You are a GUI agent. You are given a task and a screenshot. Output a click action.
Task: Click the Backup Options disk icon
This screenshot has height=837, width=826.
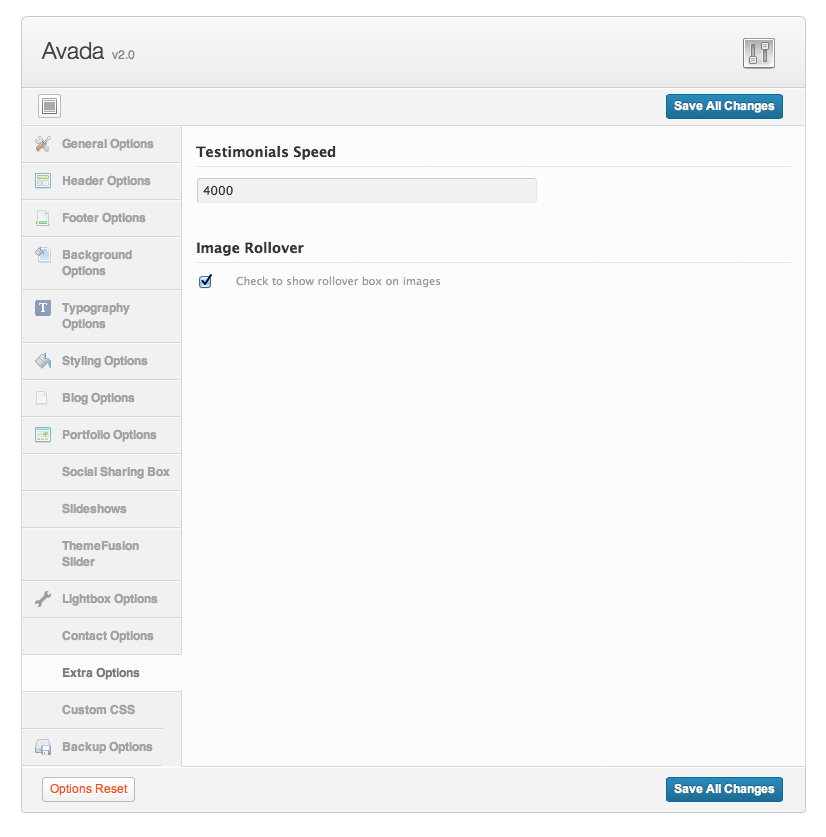[42, 747]
